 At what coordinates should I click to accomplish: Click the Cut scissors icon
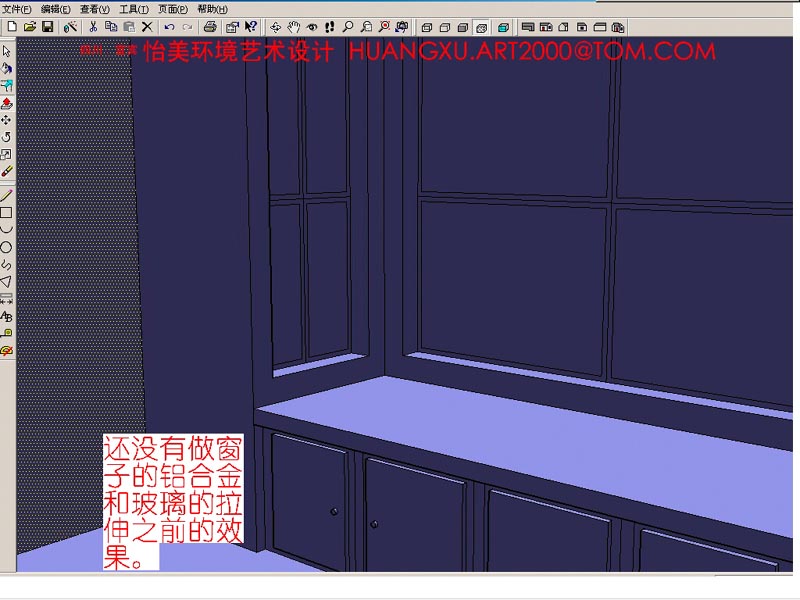(93, 27)
